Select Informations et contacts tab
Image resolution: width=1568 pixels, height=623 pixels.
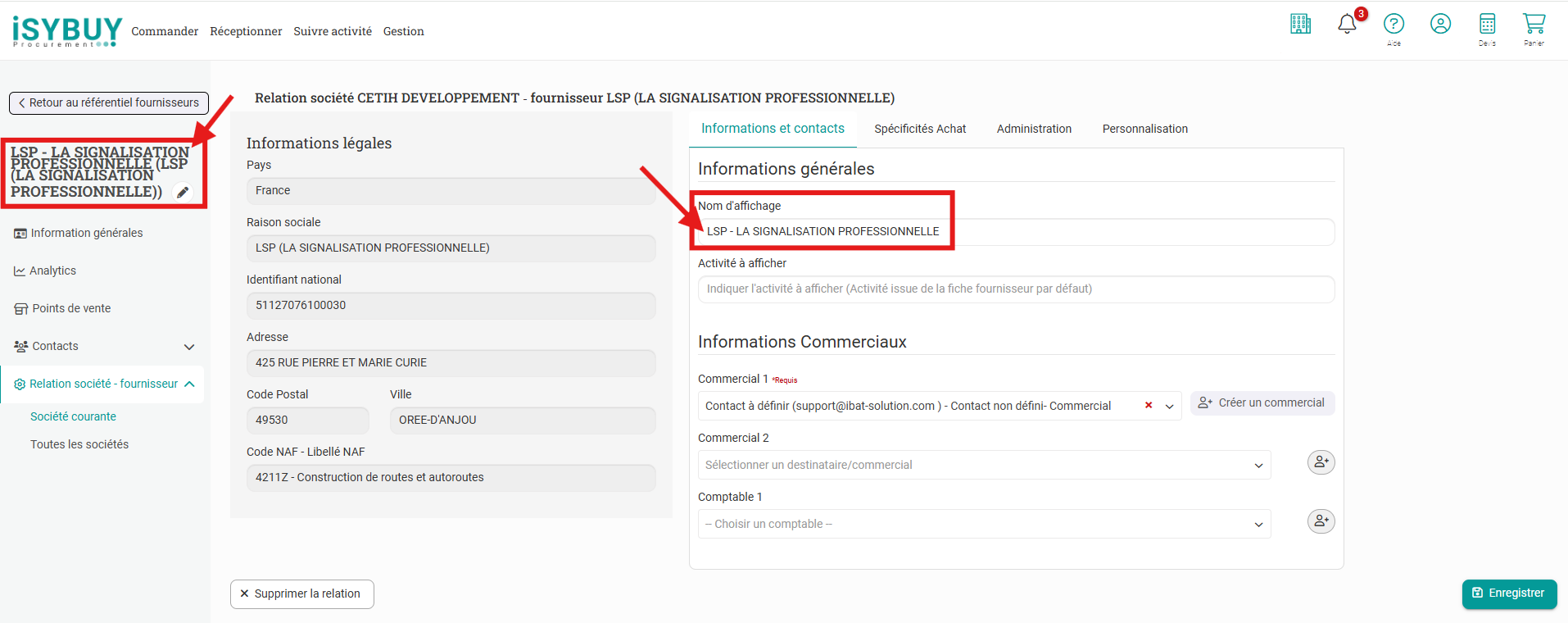point(773,129)
